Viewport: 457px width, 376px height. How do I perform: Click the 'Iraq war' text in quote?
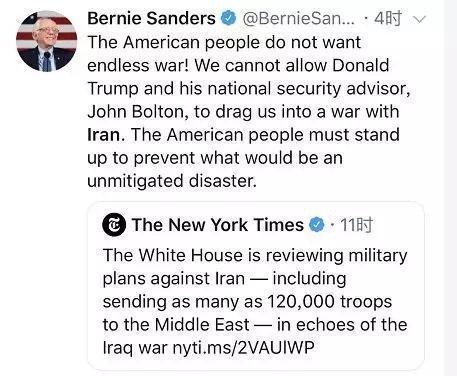tap(135, 348)
